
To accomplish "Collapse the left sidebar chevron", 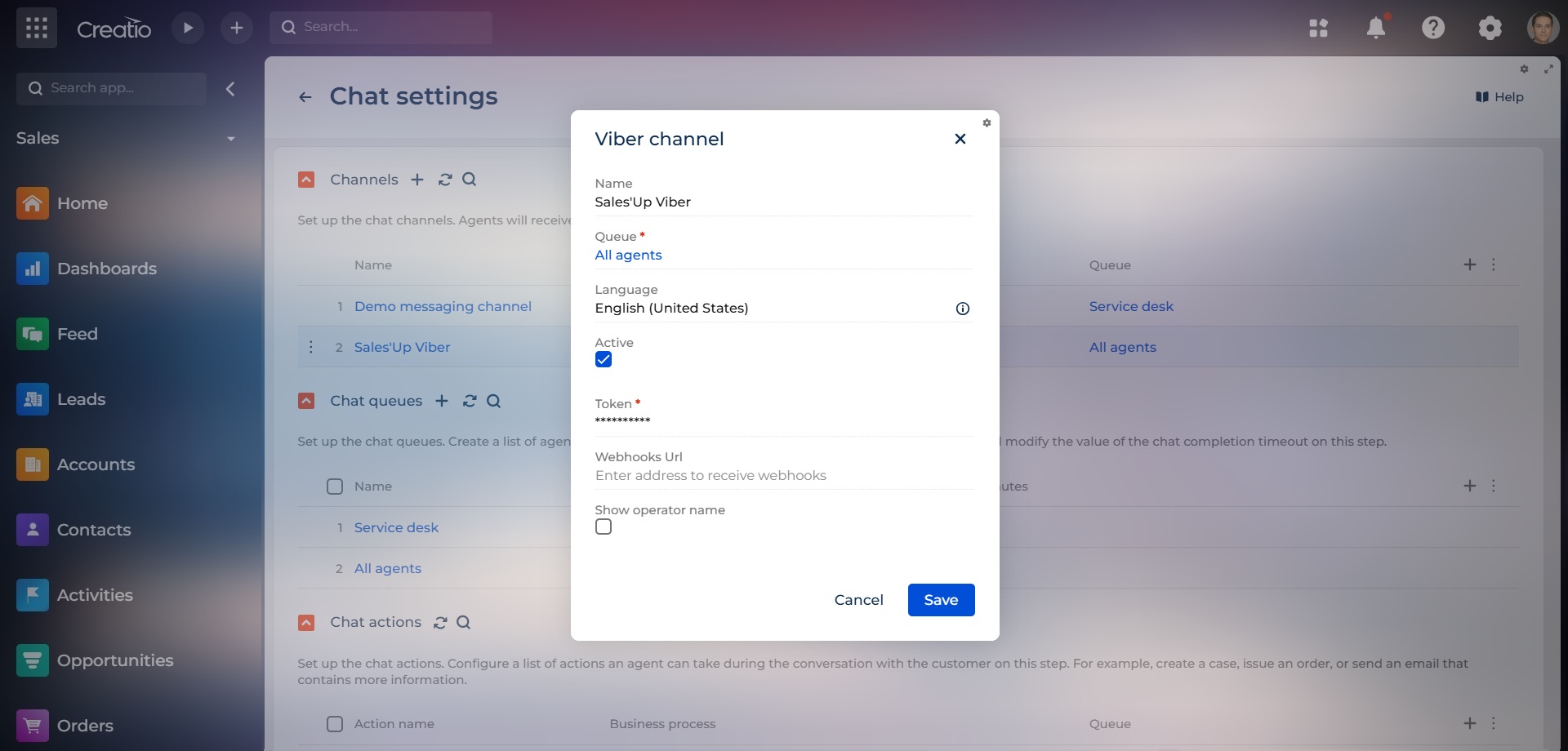I will (x=230, y=88).
